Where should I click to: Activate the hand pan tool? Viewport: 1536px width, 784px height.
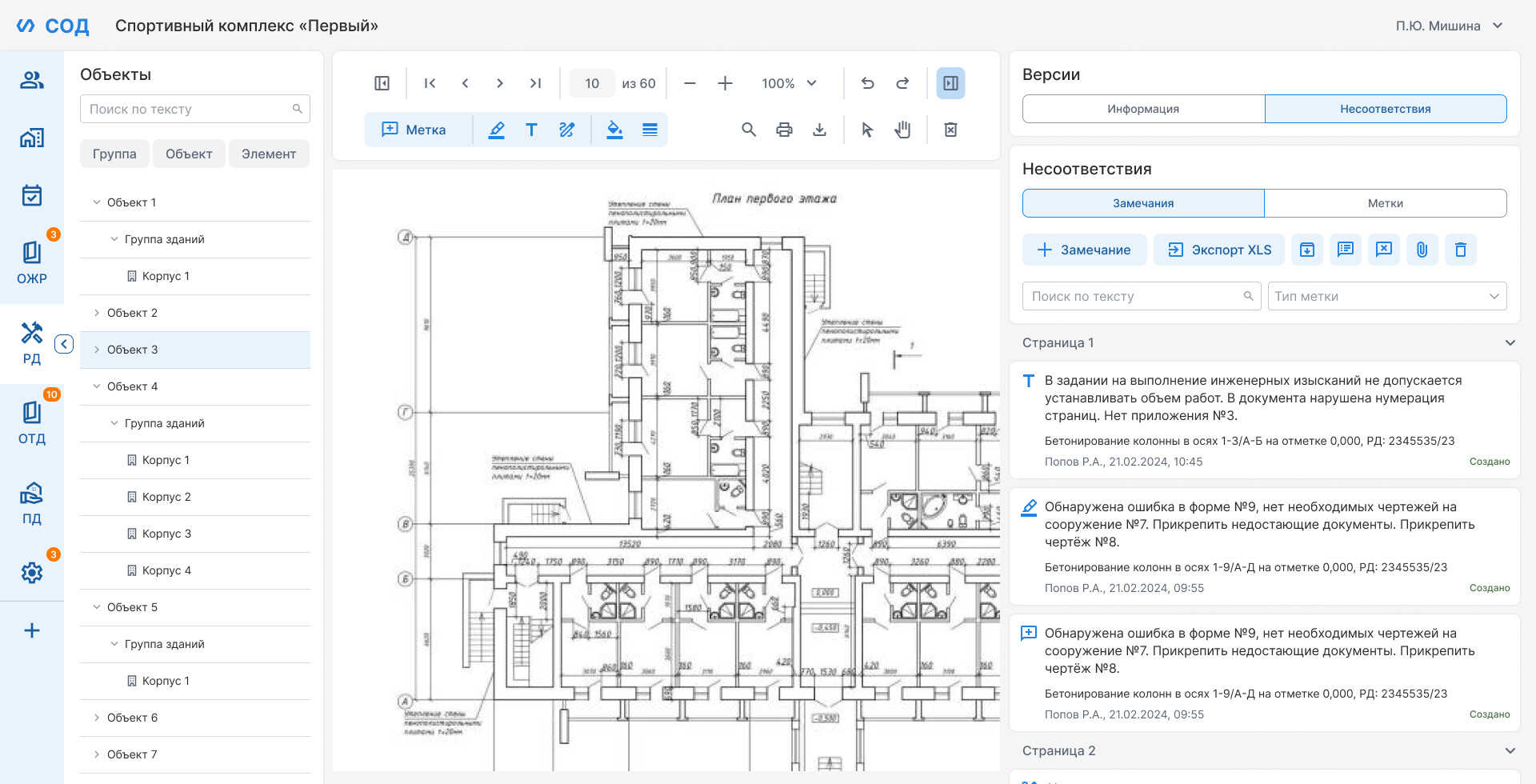pyautogui.click(x=902, y=130)
